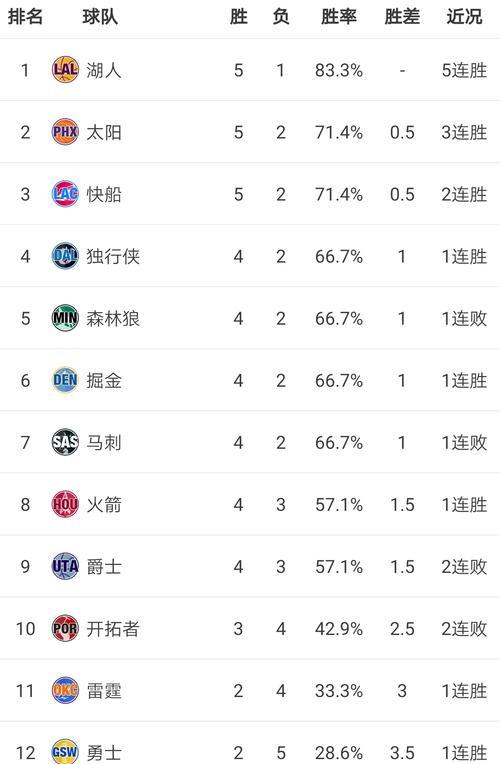Screen dimensions: 500x764
Task: Click the 排名 column header
Action: 25,17
